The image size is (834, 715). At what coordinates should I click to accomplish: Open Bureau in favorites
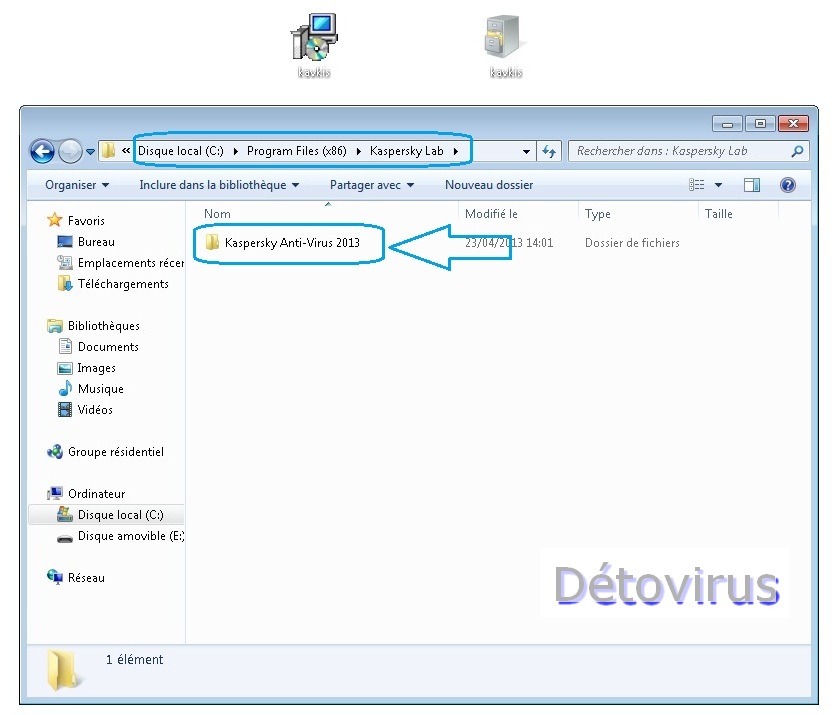coord(96,242)
